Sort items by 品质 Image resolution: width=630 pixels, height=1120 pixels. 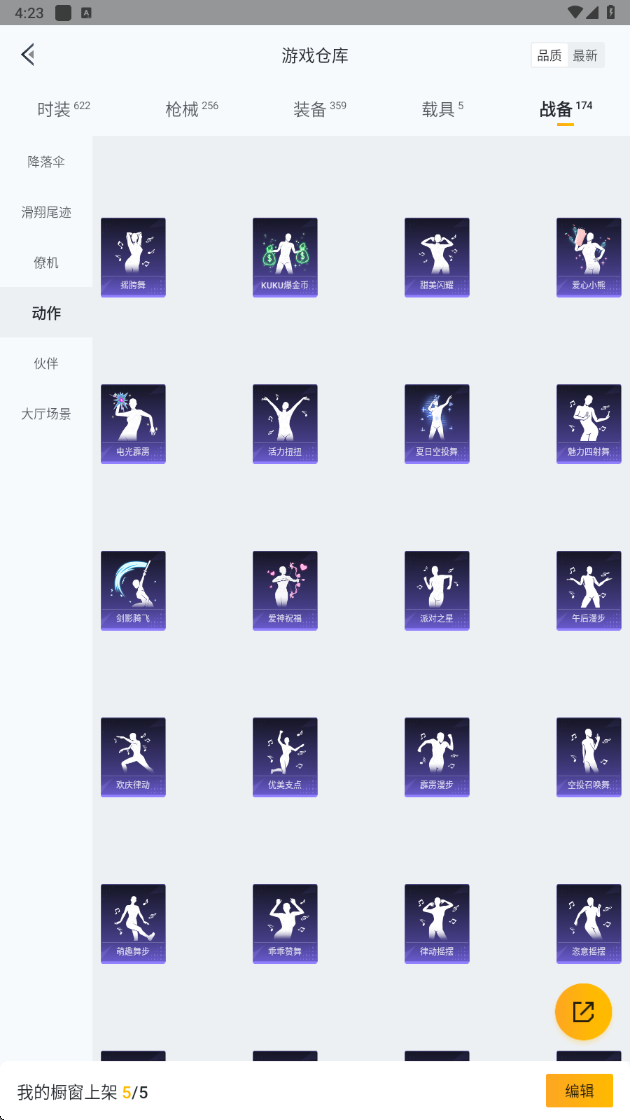549,56
